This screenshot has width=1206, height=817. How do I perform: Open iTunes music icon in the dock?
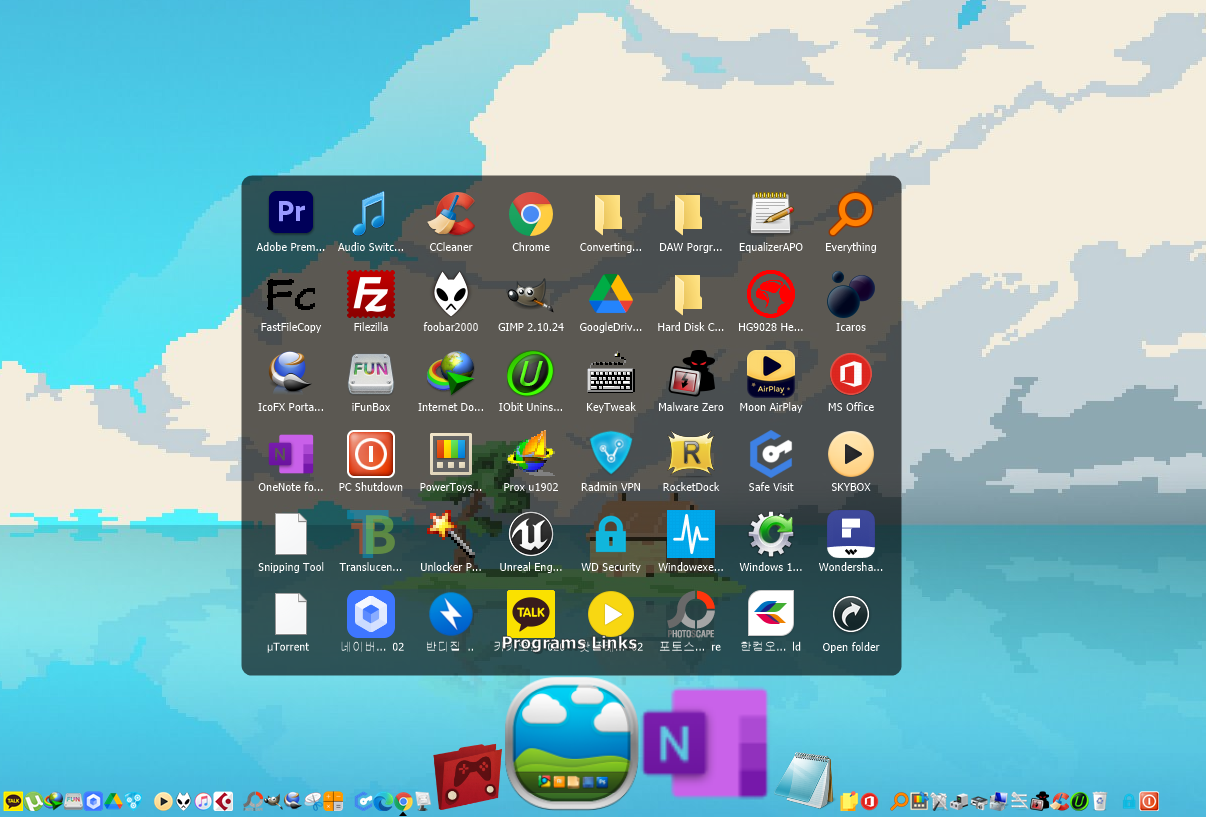coord(203,801)
